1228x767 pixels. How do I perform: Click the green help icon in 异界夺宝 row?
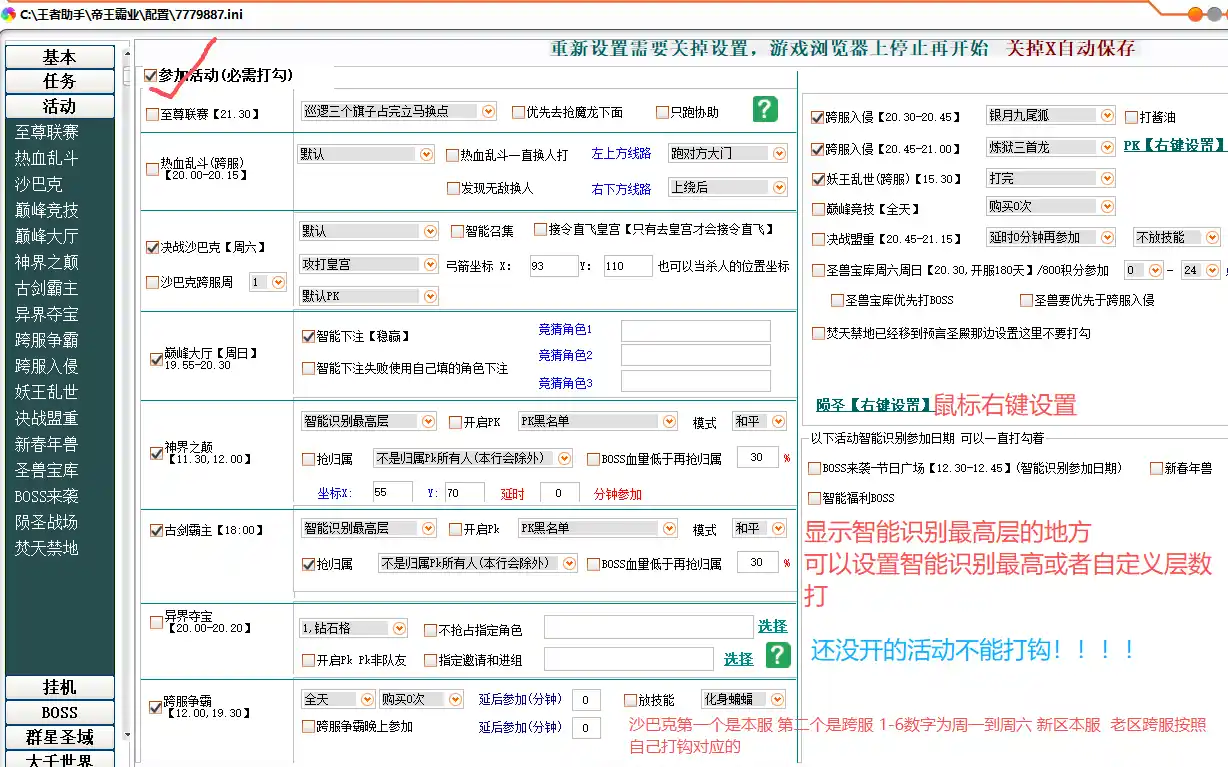click(x=778, y=655)
